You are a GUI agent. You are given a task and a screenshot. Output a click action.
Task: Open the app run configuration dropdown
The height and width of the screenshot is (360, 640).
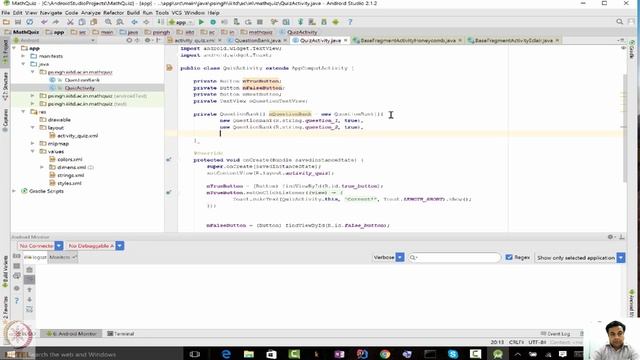(180, 22)
